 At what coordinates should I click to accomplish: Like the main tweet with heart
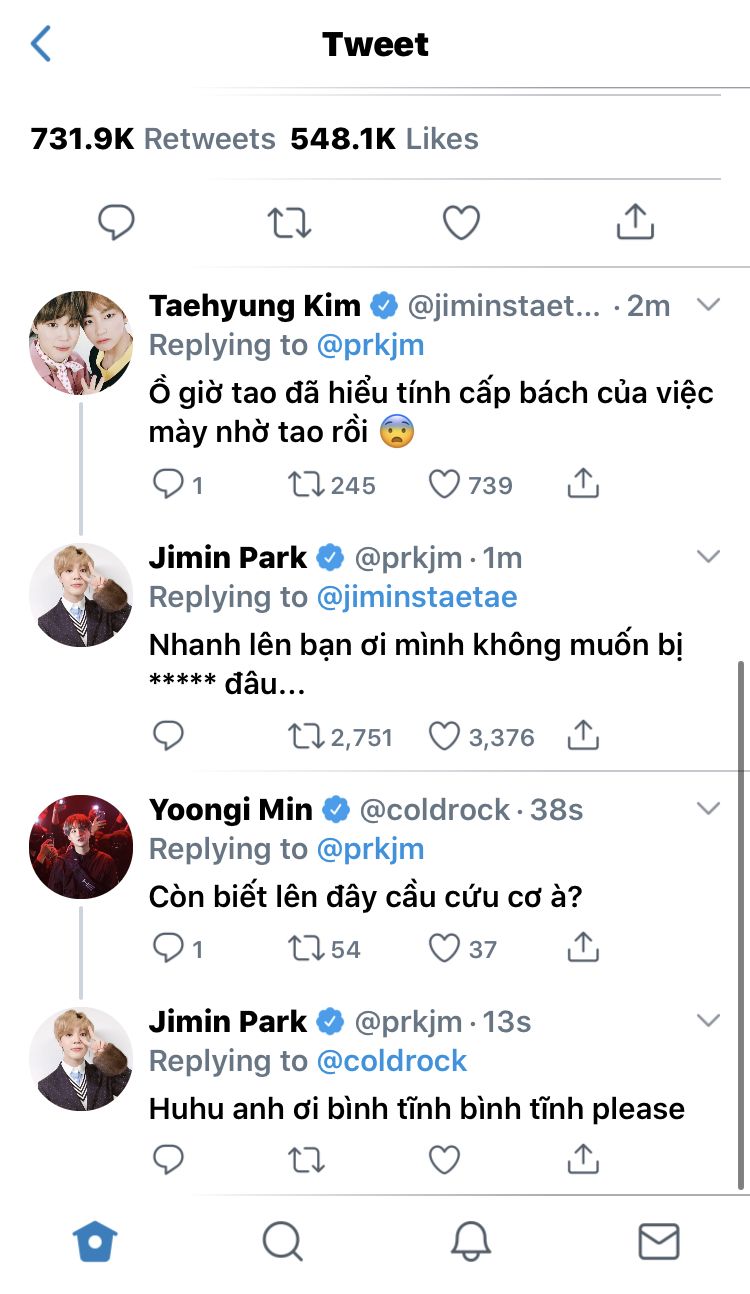461,222
